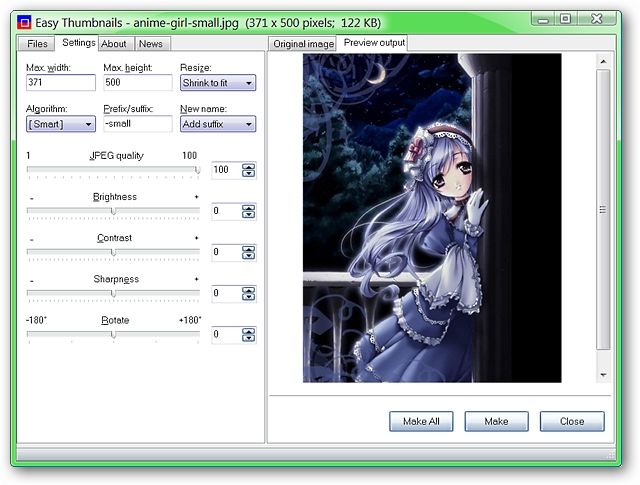This screenshot has width=640, height=485.
Task: Click the Contrast slider thumb
Action: point(113,252)
